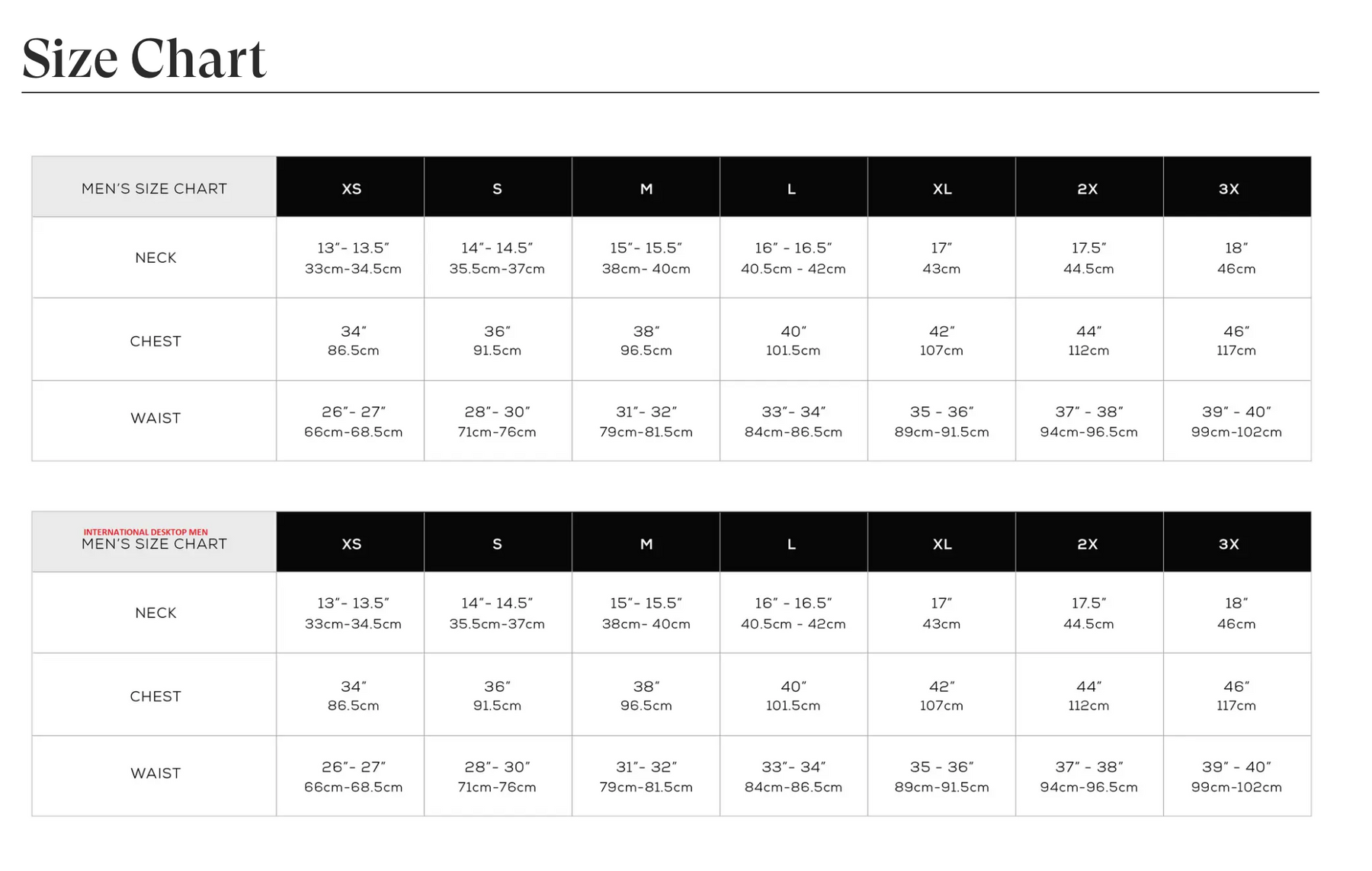Select the CHEST row label in first table

coord(155,341)
